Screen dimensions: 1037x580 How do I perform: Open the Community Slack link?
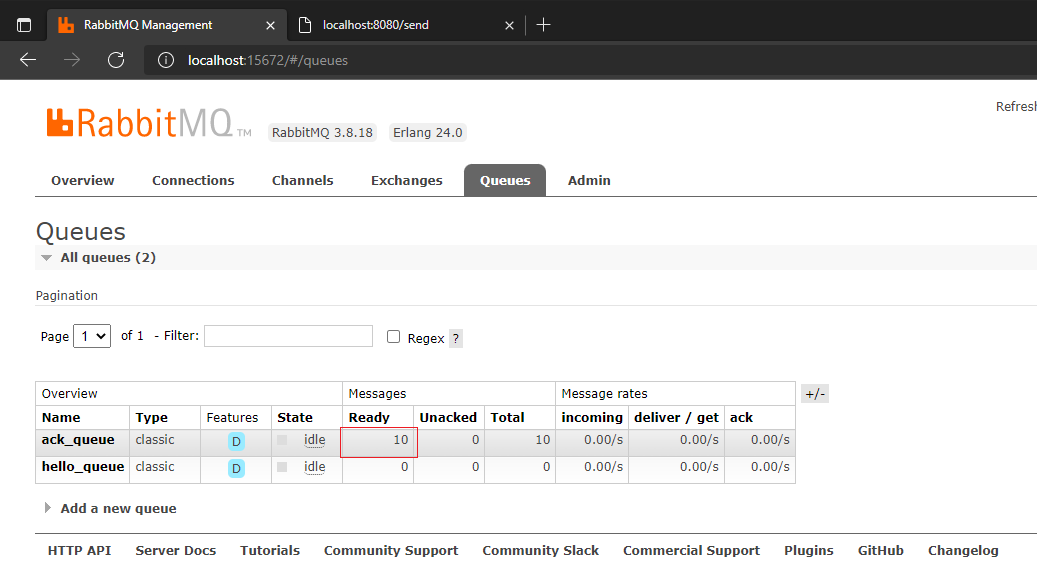(x=540, y=551)
